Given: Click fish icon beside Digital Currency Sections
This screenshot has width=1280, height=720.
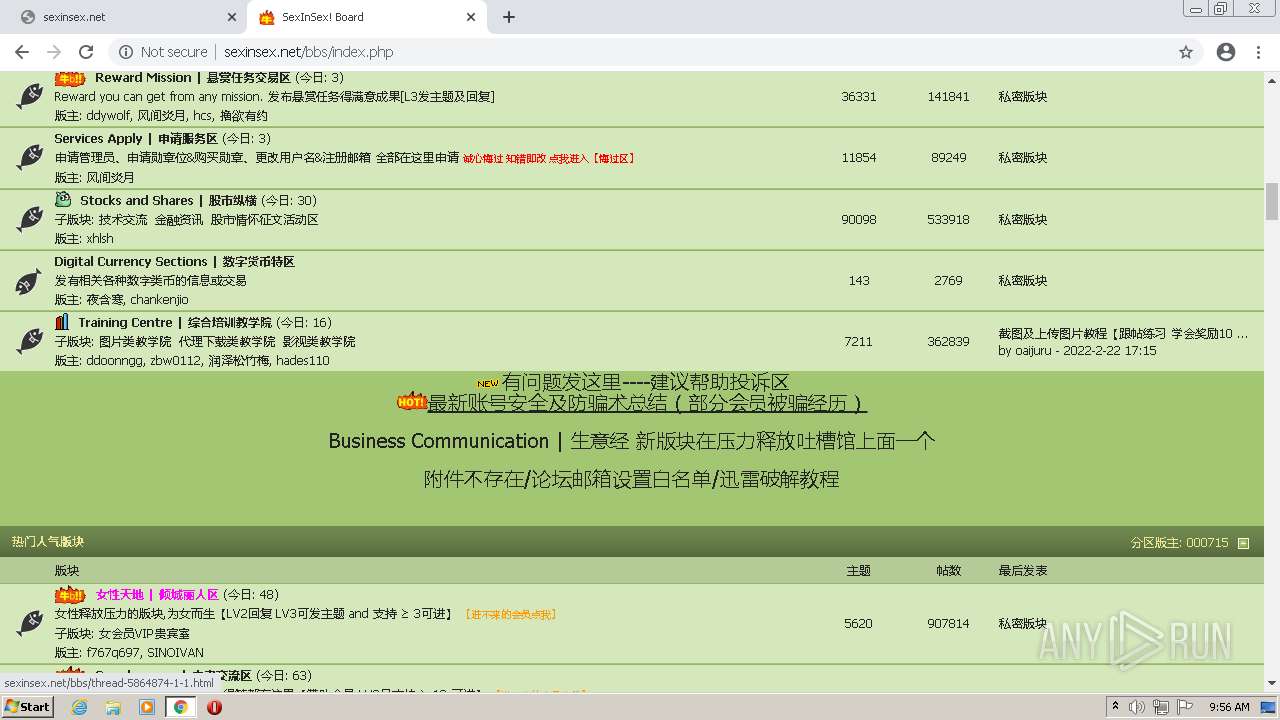Looking at the screenshot, I should [29, 281].
